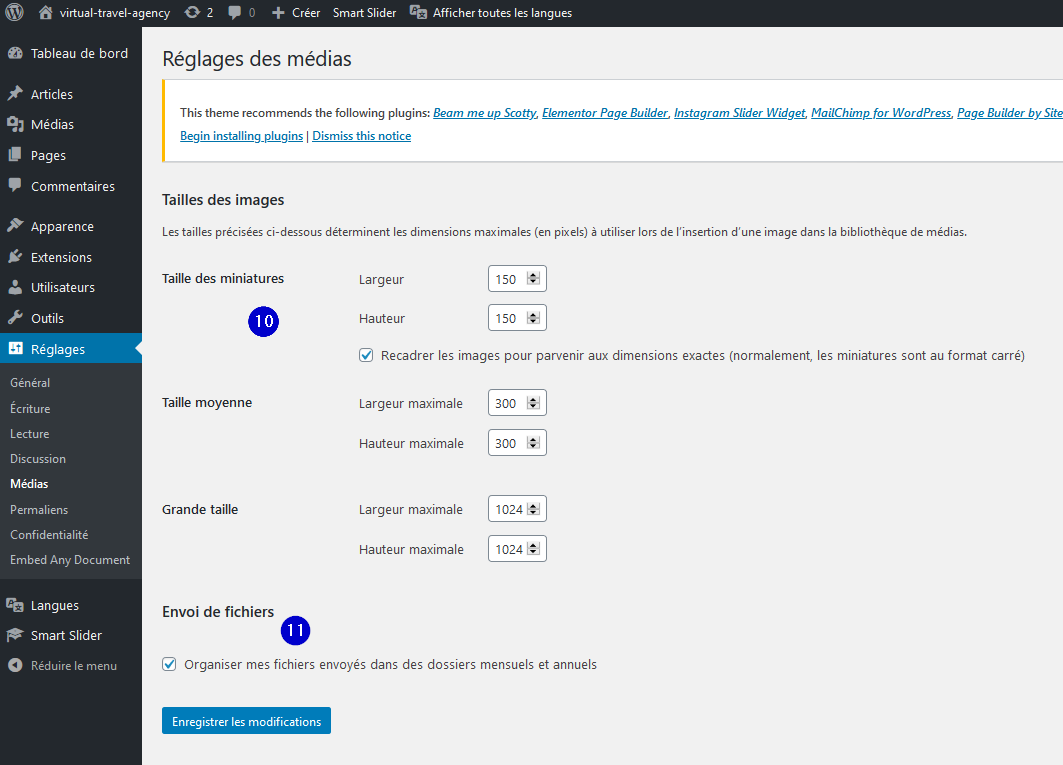Open the Page Builder by Site link
This screenshot has height=765, width=1063.
coord(1010,113)
